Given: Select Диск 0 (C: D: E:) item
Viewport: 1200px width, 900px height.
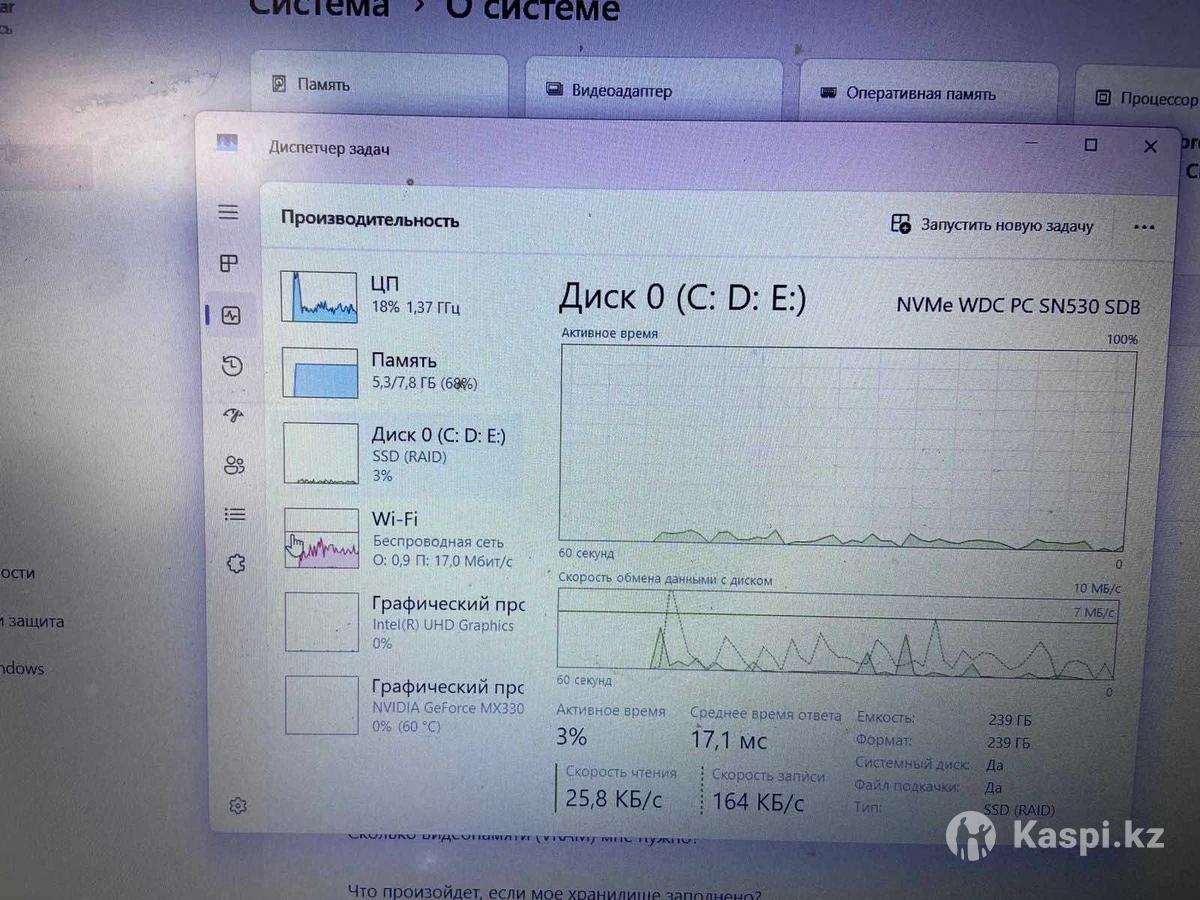Looking at the screenshot, I should click(x=400, y=454).
